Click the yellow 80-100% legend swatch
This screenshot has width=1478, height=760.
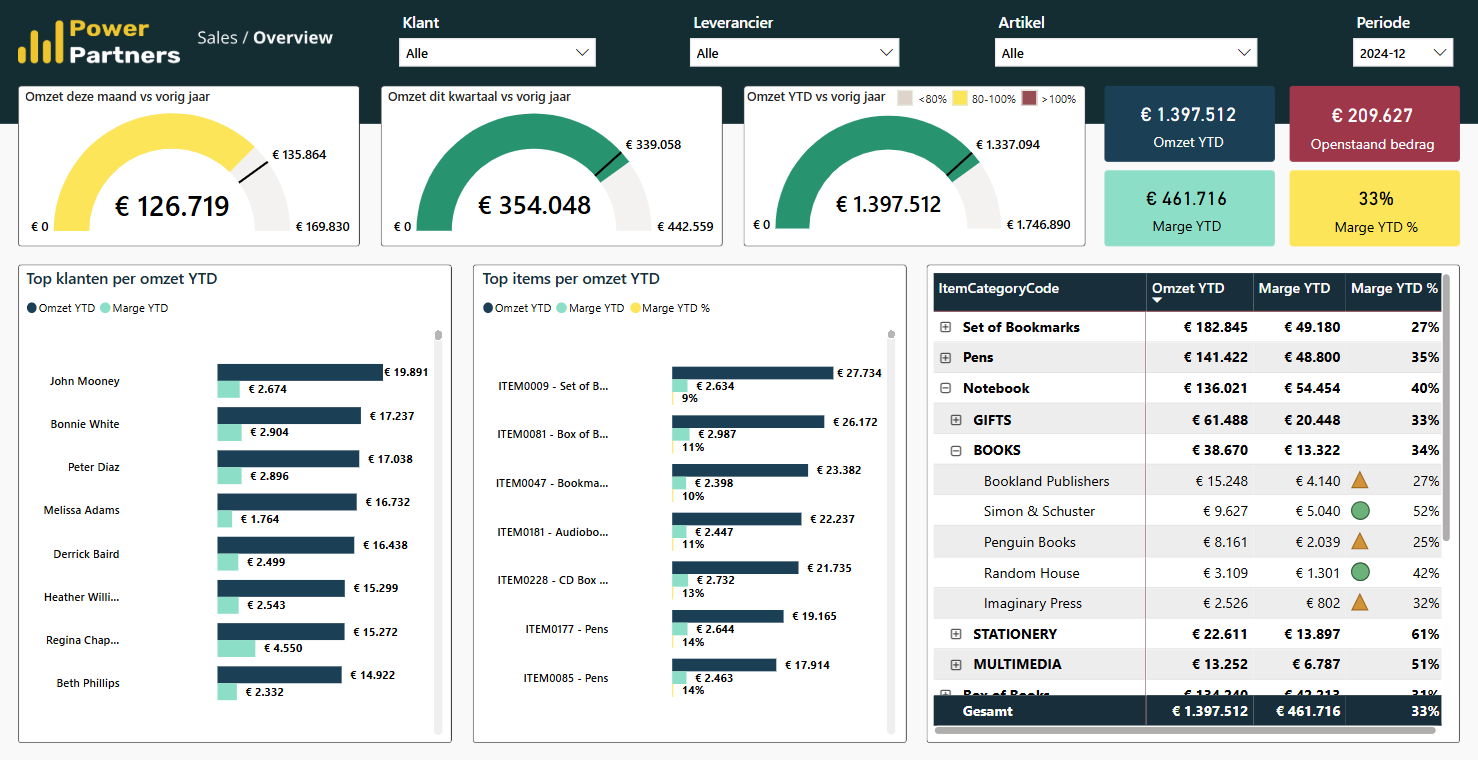click(960, 98)
